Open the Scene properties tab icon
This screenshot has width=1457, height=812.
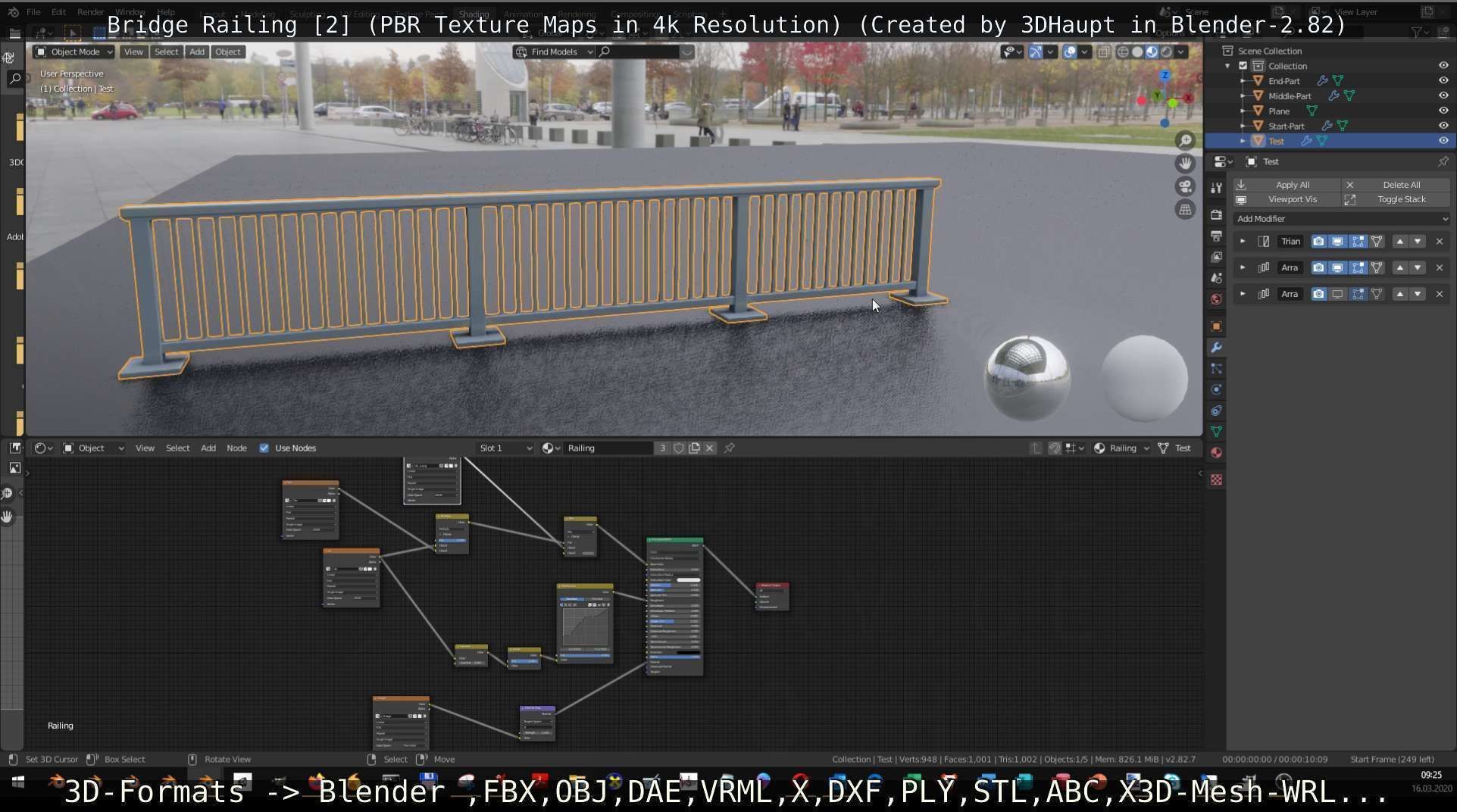1216,278
